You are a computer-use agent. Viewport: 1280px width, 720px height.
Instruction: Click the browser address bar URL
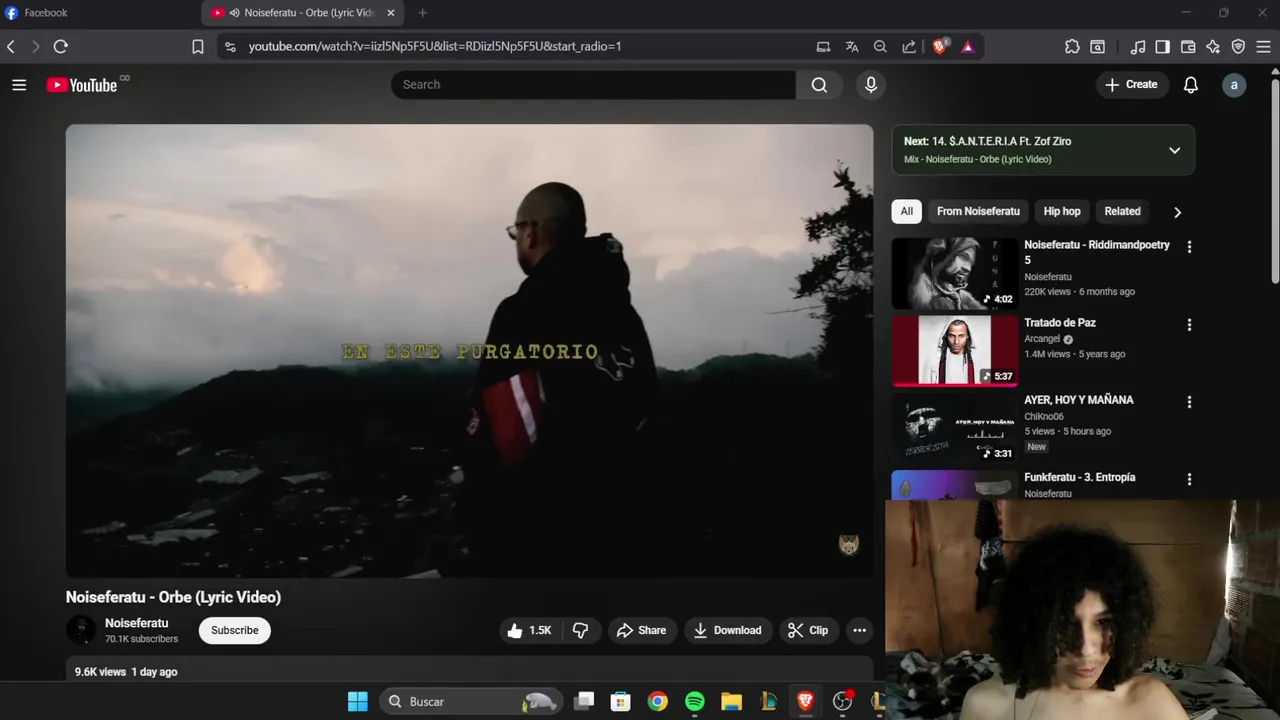pyautogui.click(x=435, y=46)
